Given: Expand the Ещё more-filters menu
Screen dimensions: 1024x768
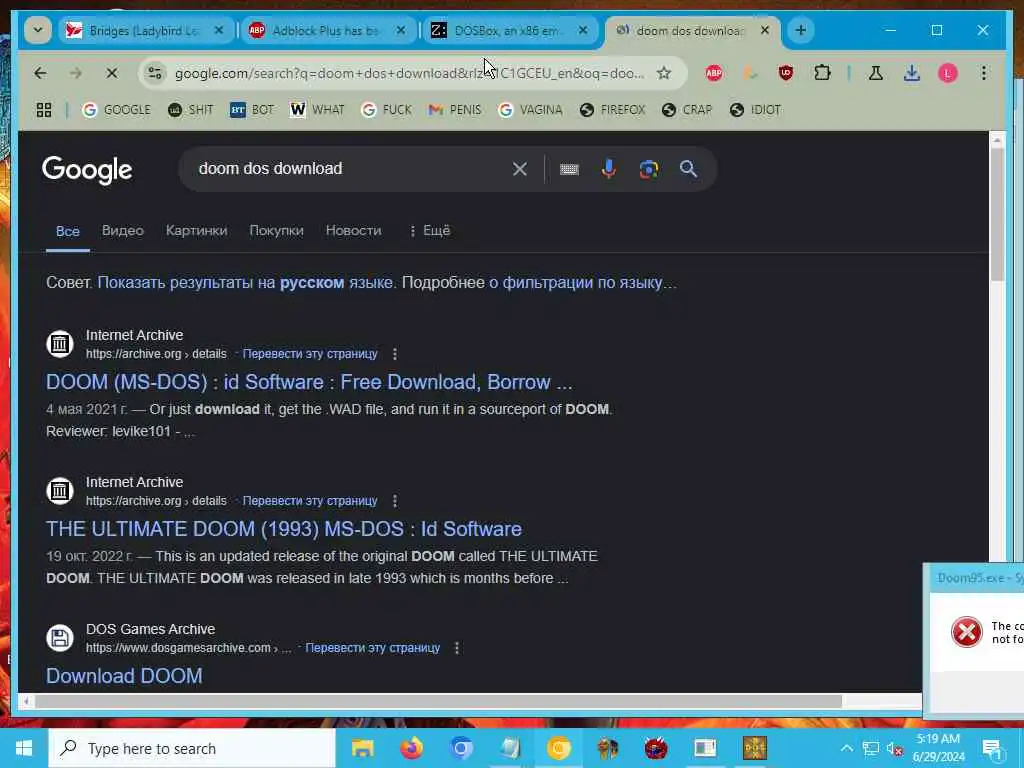Looking at the screenshot, I should click(x=430, y=231).
